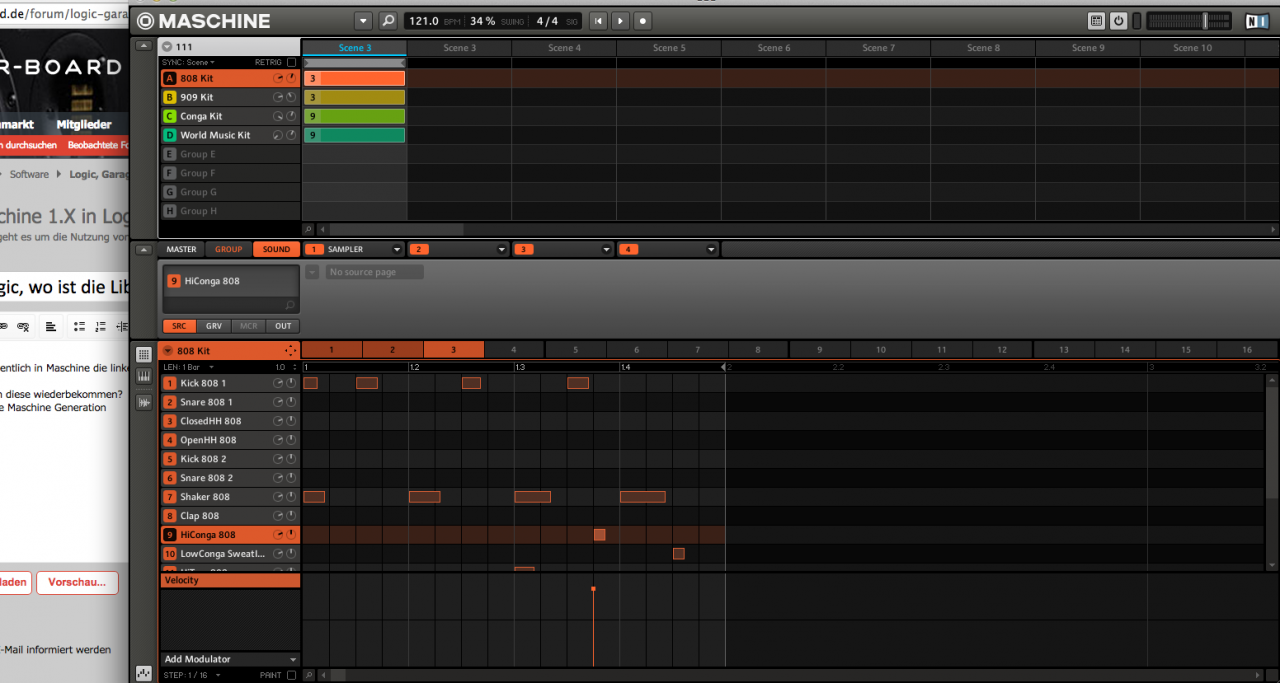Enable the RETRIG checkbox

click(291, 62)
